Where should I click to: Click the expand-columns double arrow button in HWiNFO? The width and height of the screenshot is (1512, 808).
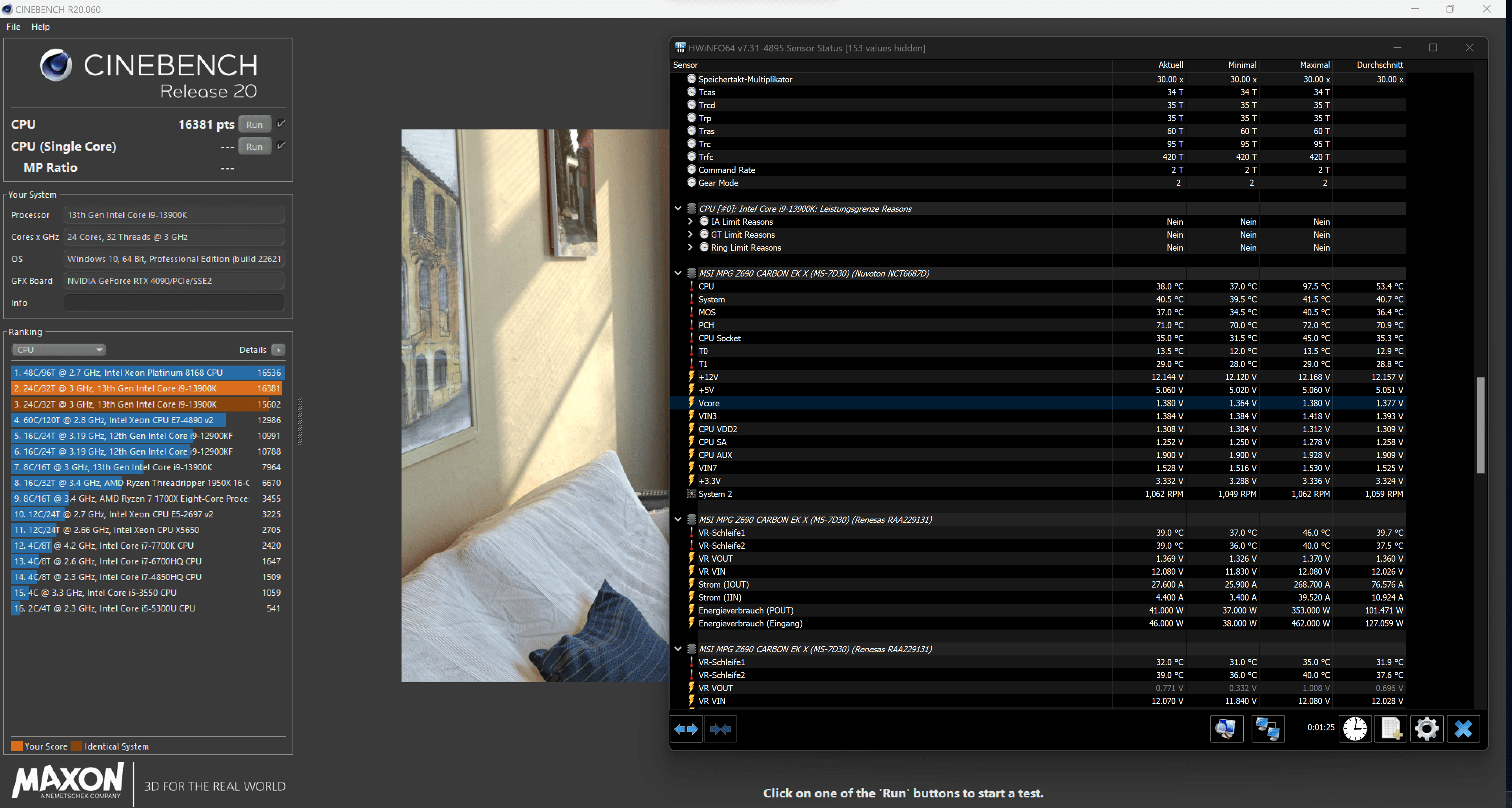click(x=685, y=729)
